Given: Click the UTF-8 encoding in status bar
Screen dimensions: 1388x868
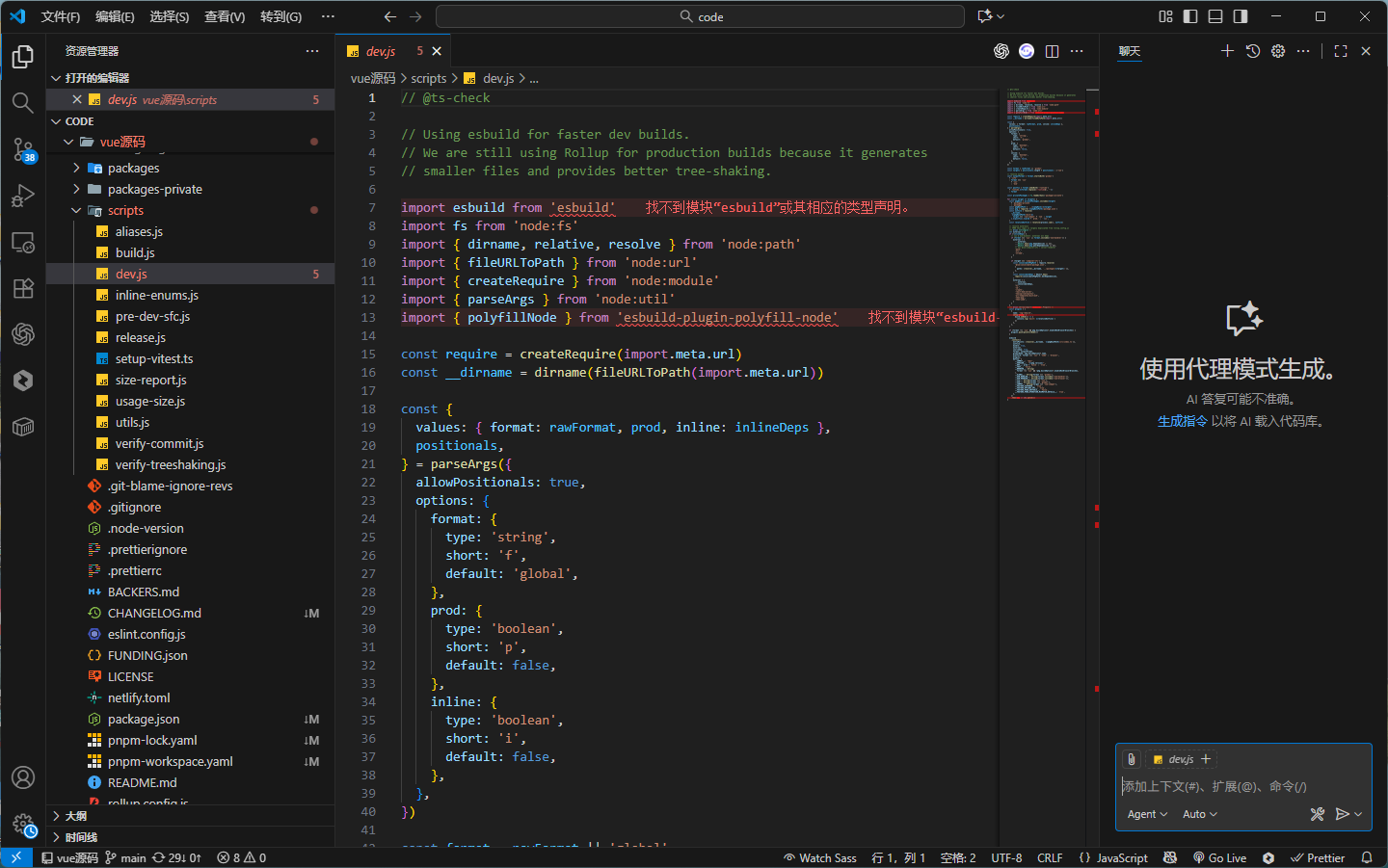Looking at the screenshot, I should (1006, 857).
